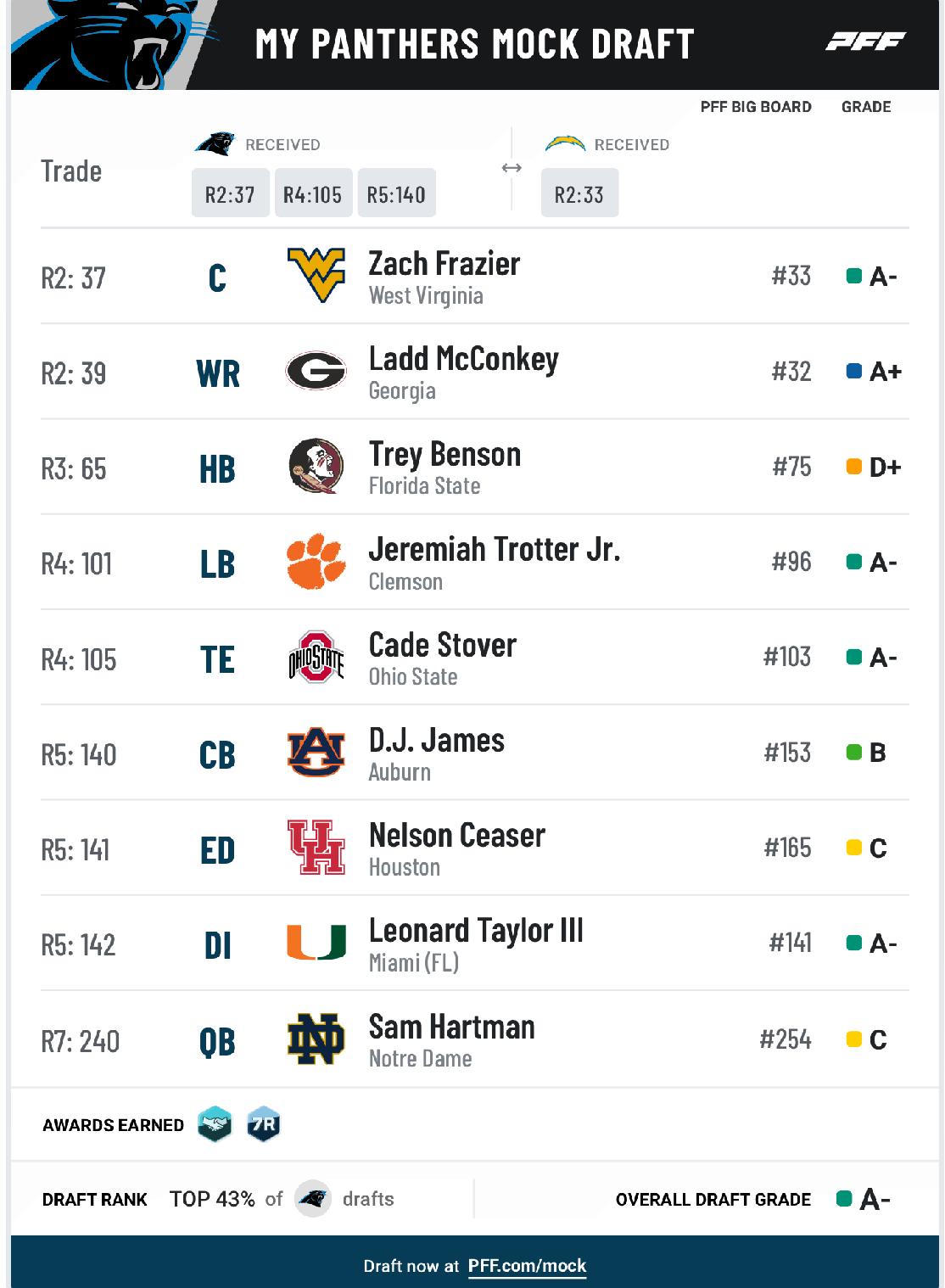Click the Houston Cougars logo
Viewport: 945px width, 1288px height.
316,847
